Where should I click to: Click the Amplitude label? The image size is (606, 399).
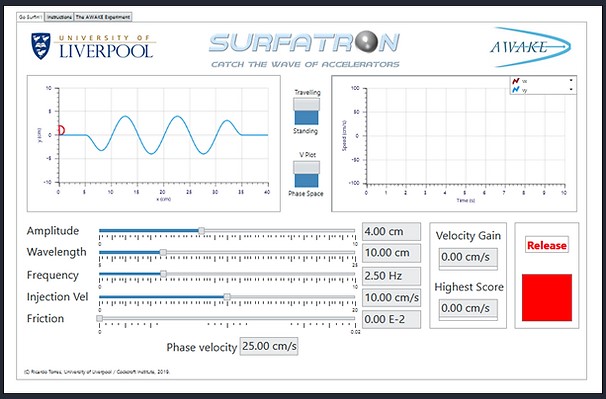pyautogui.click(x=53, y=231)
